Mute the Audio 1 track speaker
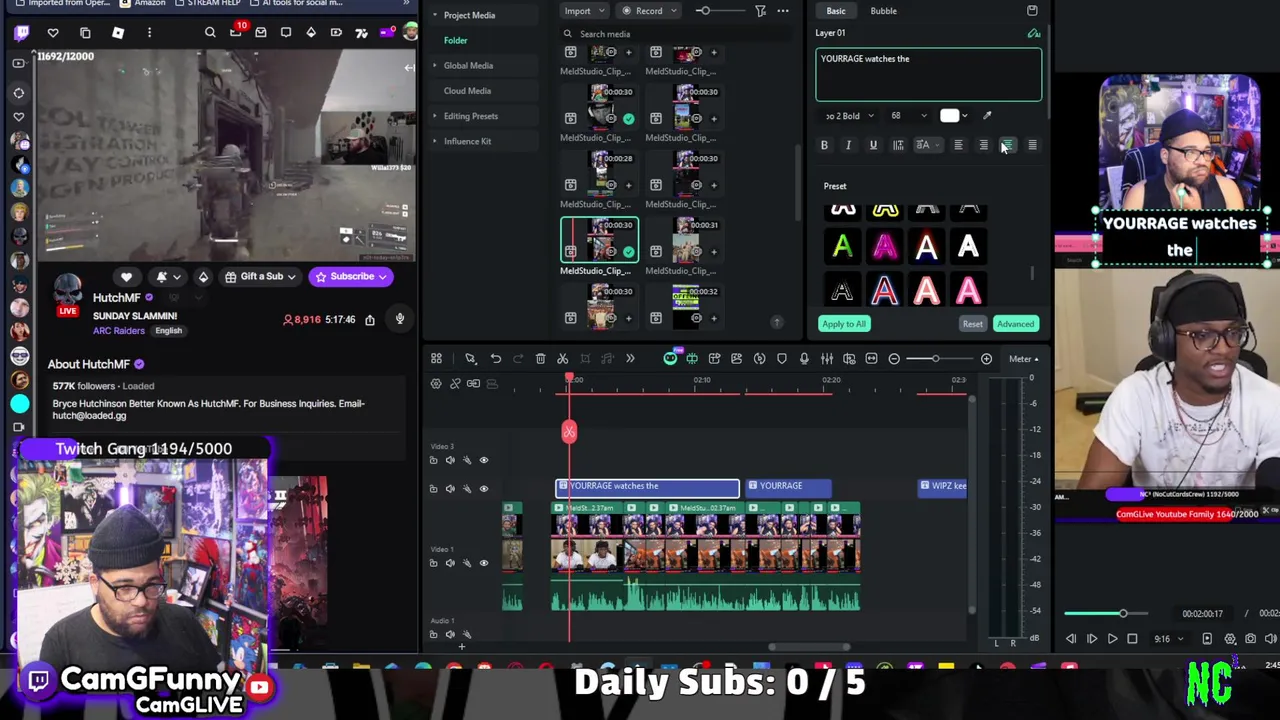The image size is (1280, 720). [x=450, y=634]
